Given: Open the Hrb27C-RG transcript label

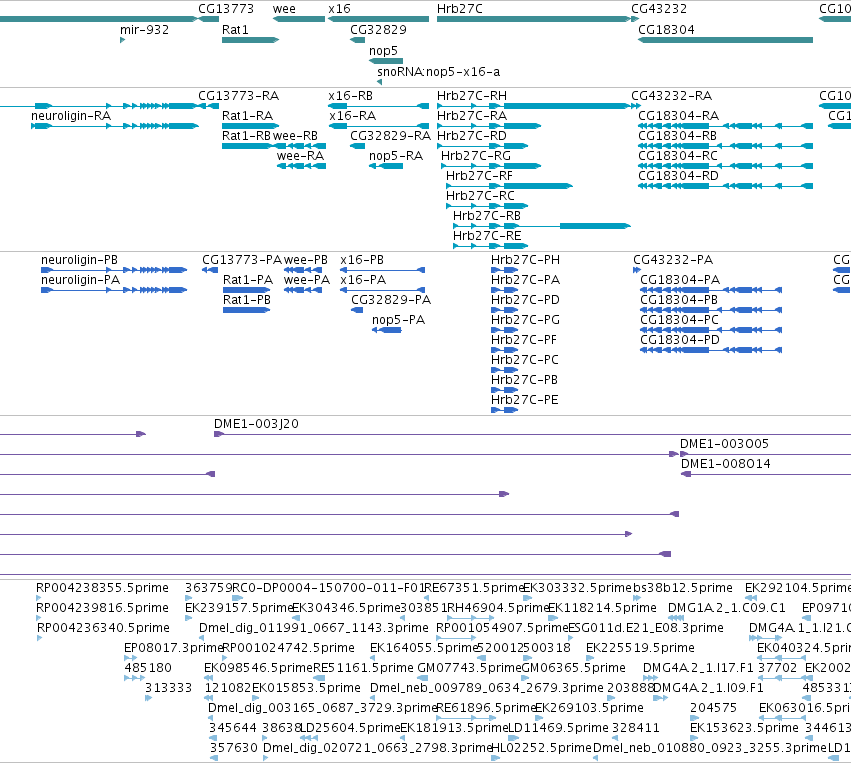Looking at the screenshot, I should coord(475,156).
